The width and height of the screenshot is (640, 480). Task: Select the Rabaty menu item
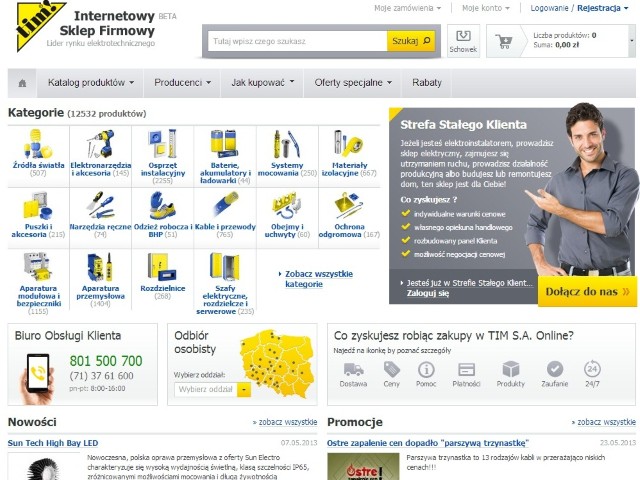[x=427, y=83]
